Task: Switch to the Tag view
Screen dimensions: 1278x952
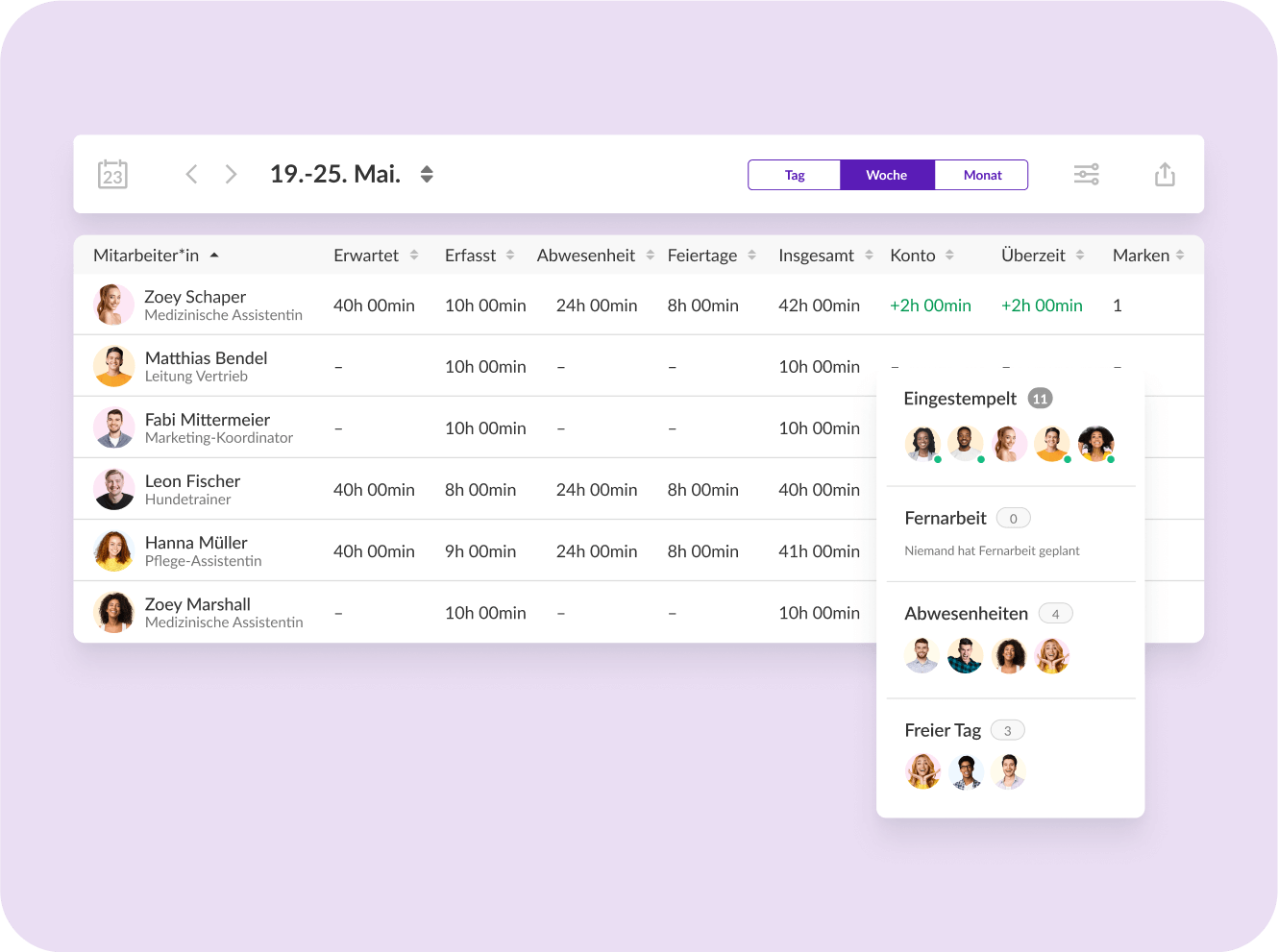Action: point(795,174)
